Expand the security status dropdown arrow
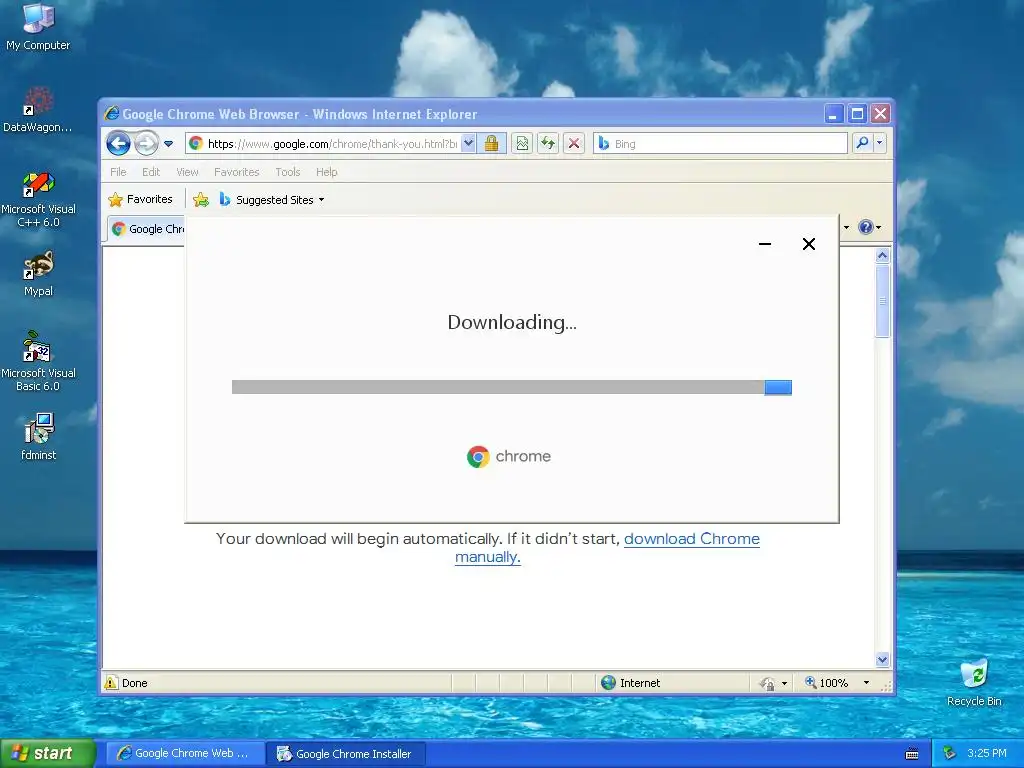 tap(784, 683)
